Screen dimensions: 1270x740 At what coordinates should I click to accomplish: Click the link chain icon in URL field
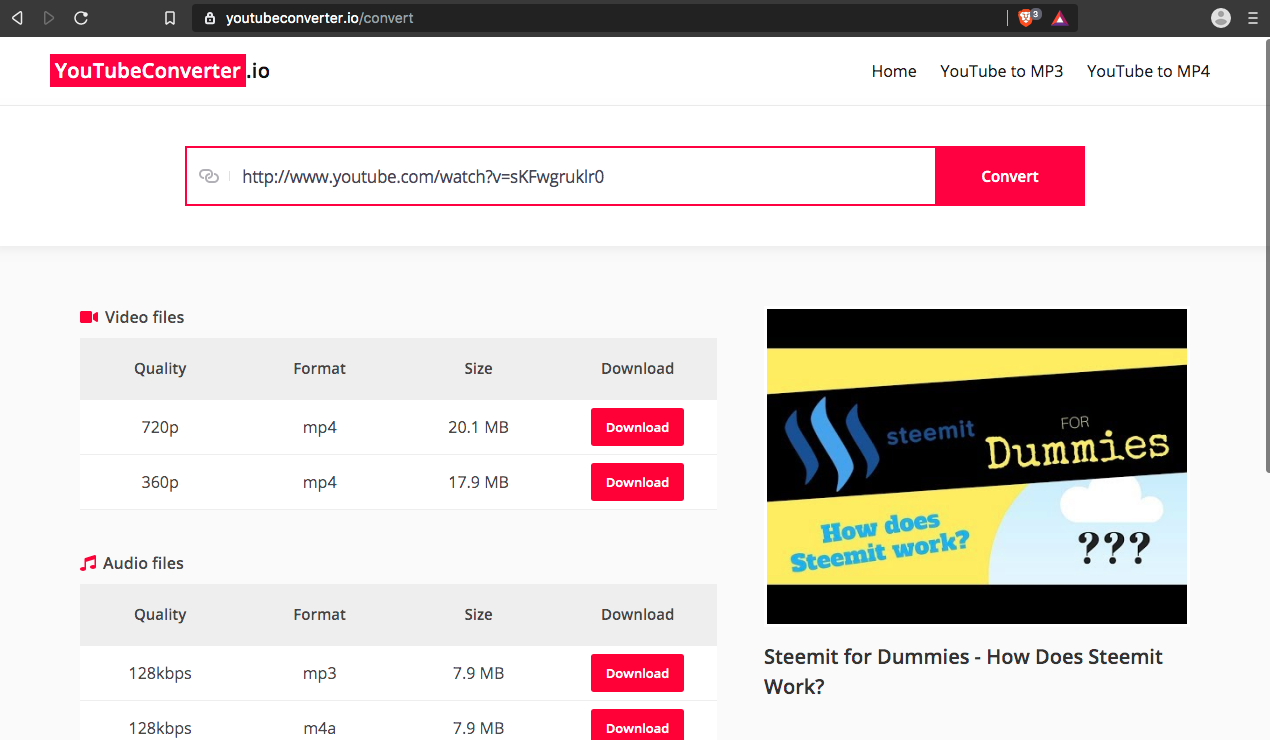[x=209, y=176]
